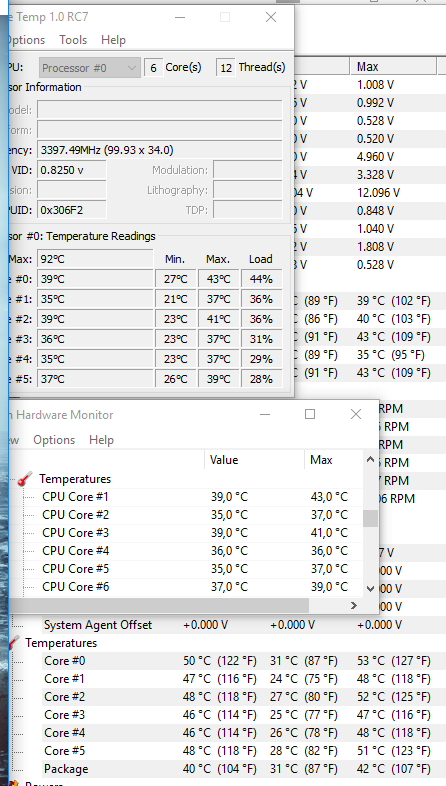Click the horizontal scrollbar right arrow

click(x=354, y=606)
